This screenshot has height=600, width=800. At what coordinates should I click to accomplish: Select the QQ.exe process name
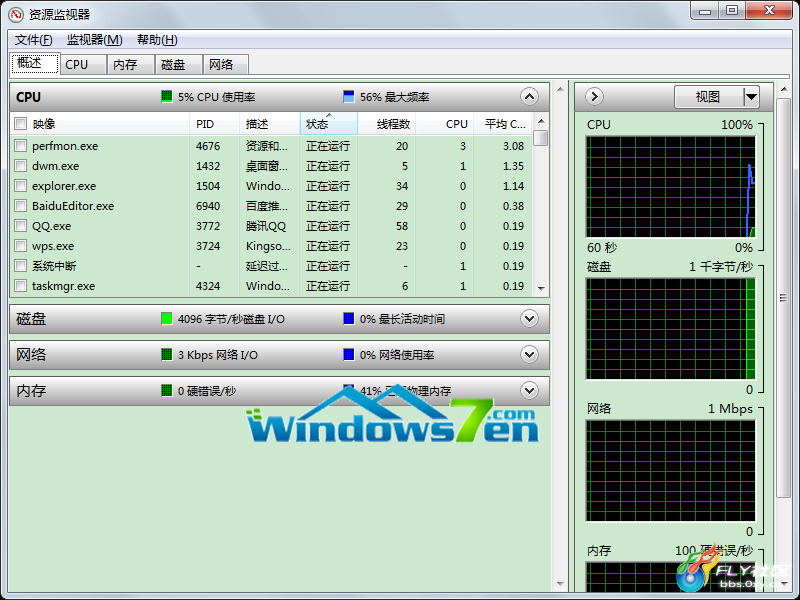click(x=52, y=226)
